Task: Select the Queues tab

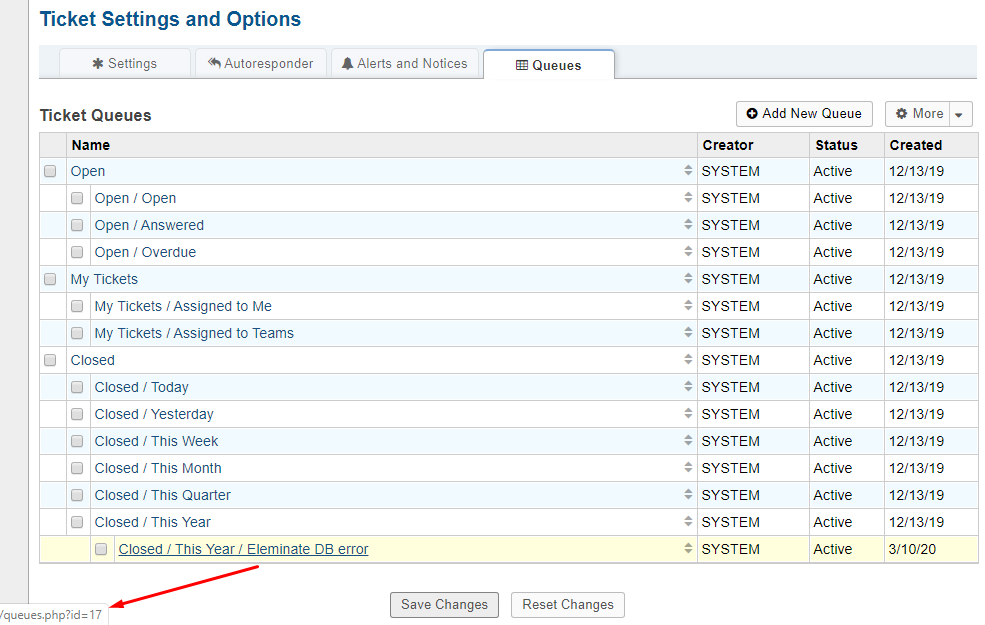Action: (x=548, y=65)
